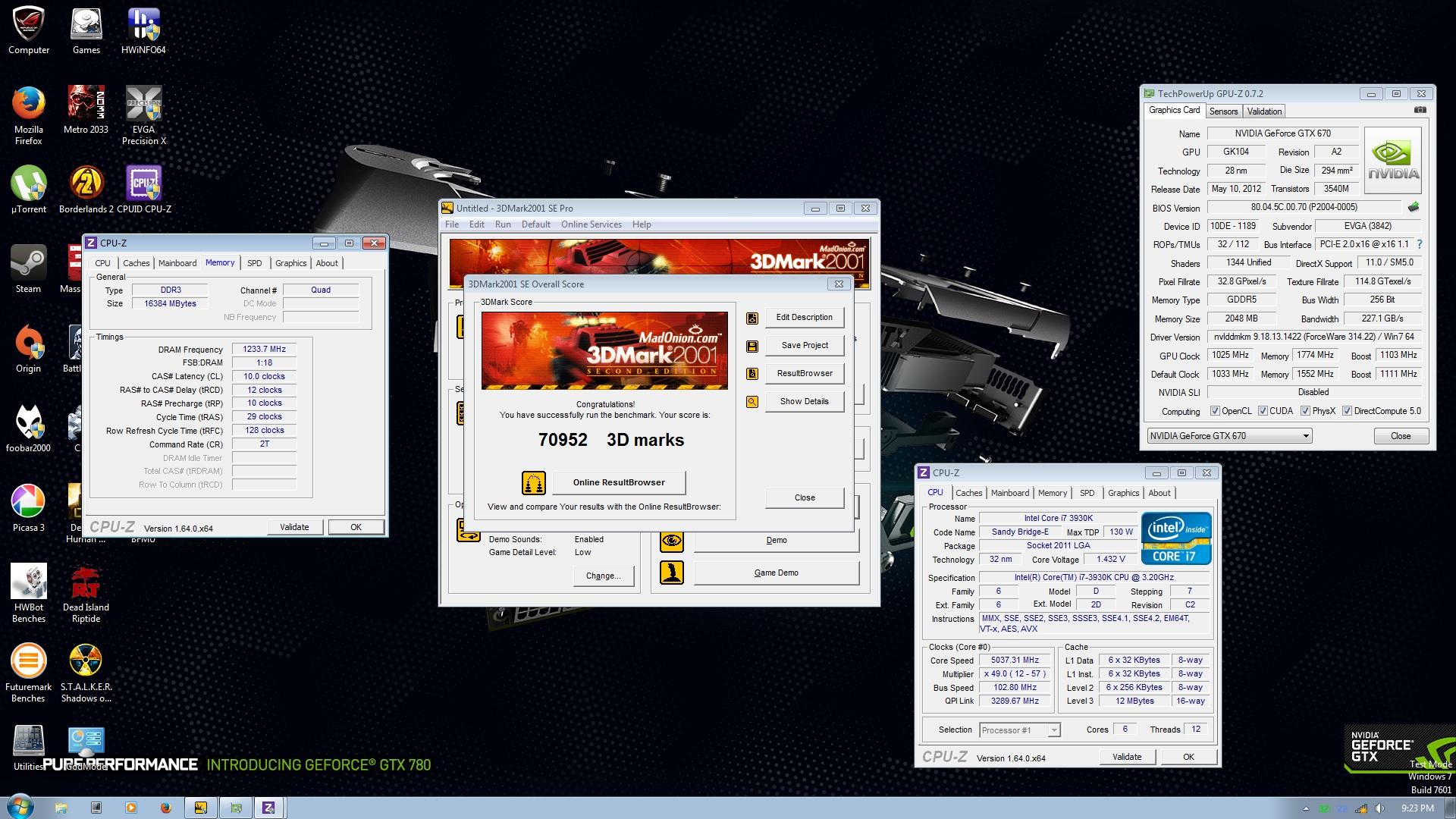Click the Change... button in 3DMark2001
The image size is (1456, 819).
tap(603, 576)
